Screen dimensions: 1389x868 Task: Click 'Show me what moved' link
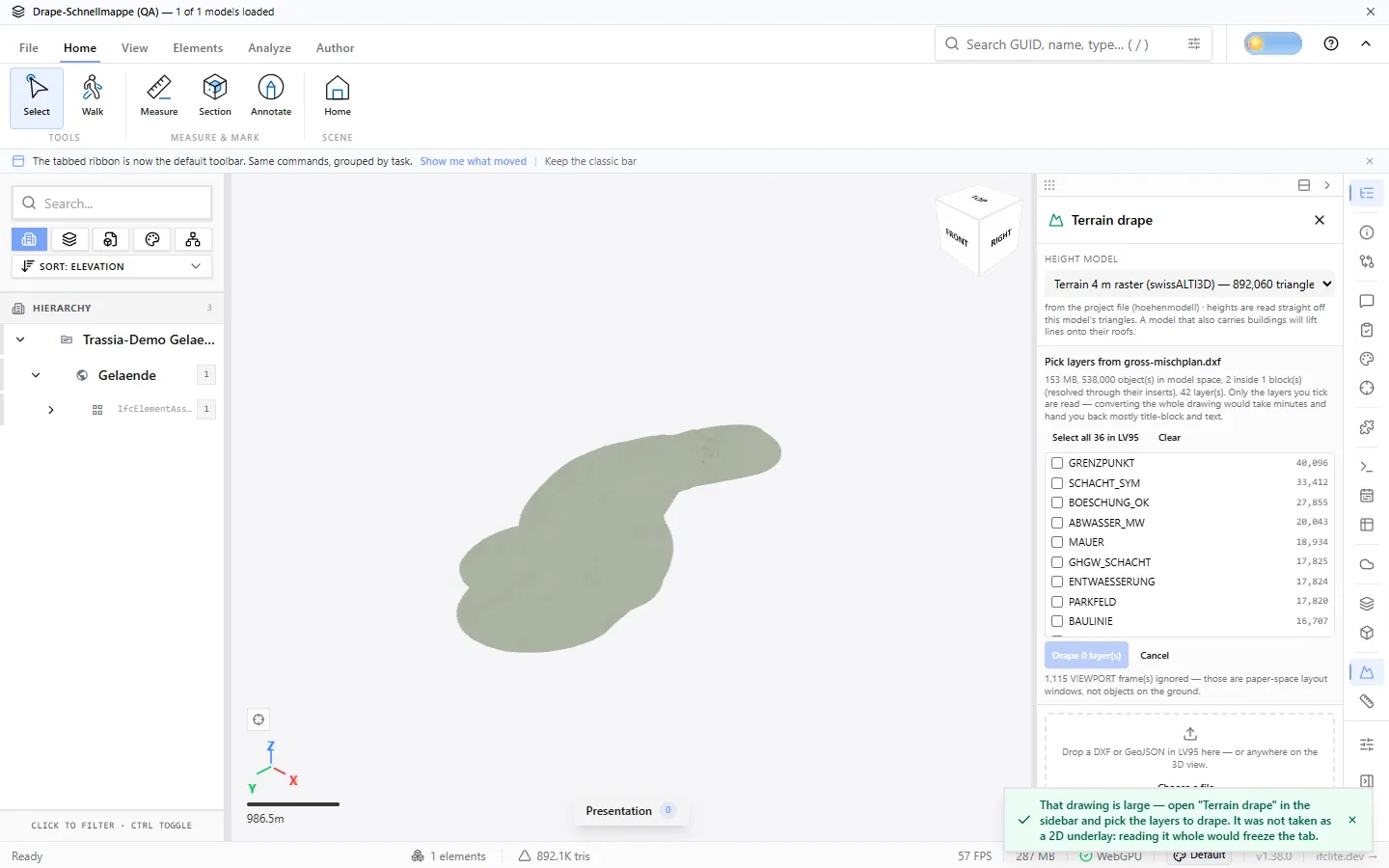pyautogui.click(x=473, y=161)
